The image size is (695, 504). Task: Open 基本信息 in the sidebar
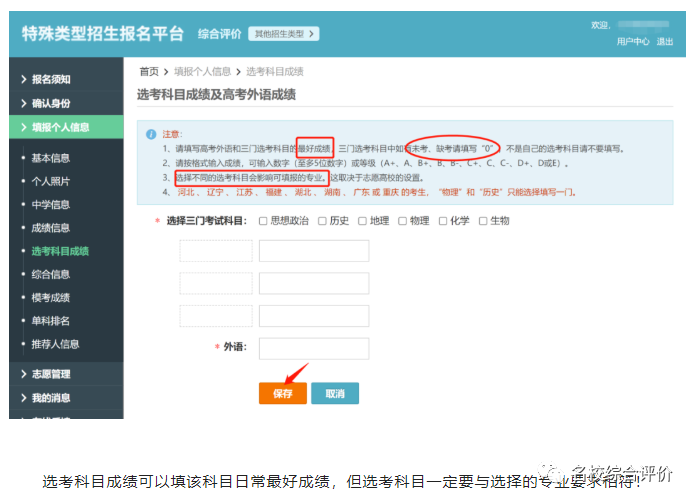click(51, 158)
